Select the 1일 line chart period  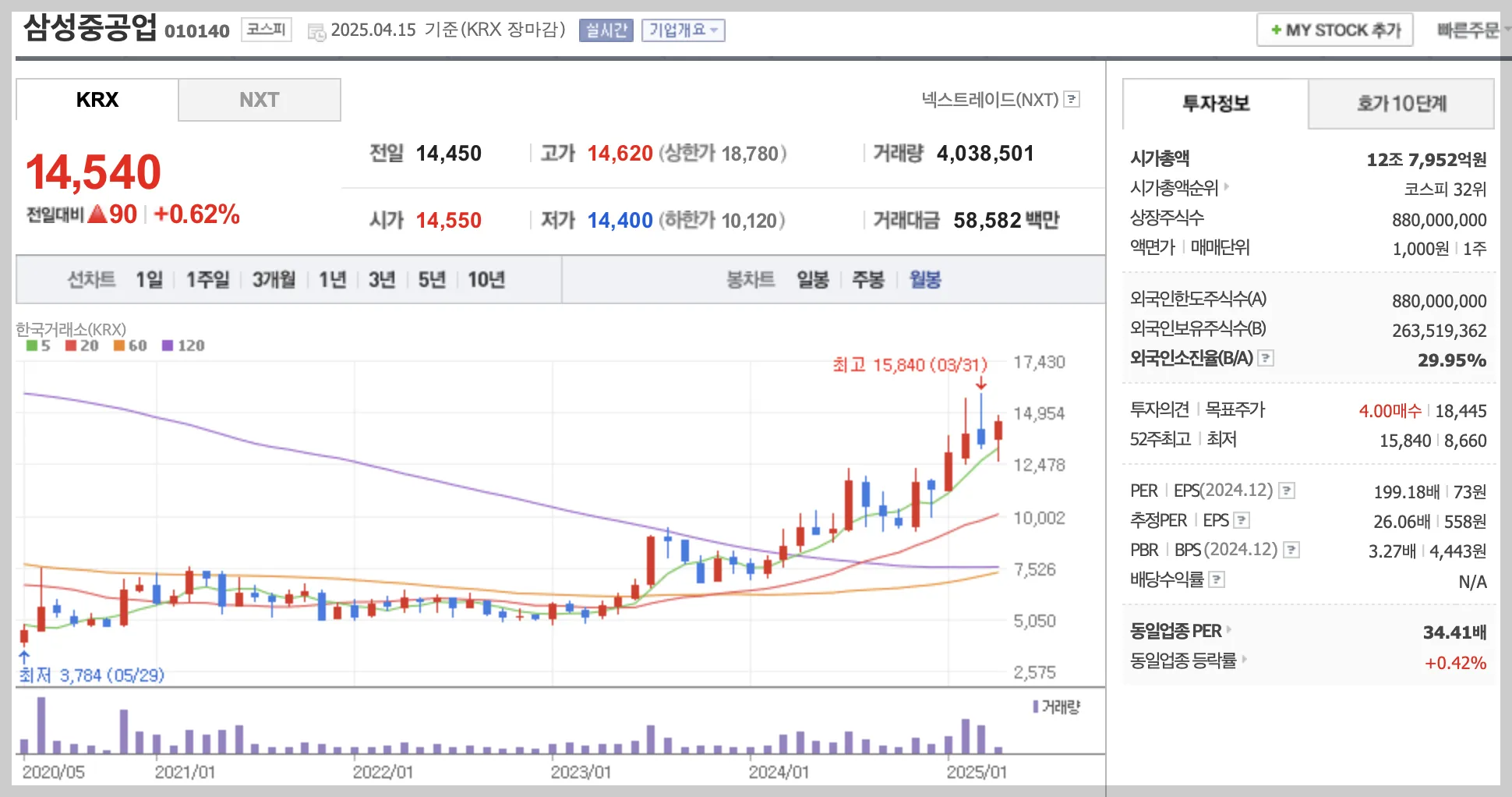(x=149, y=279)
